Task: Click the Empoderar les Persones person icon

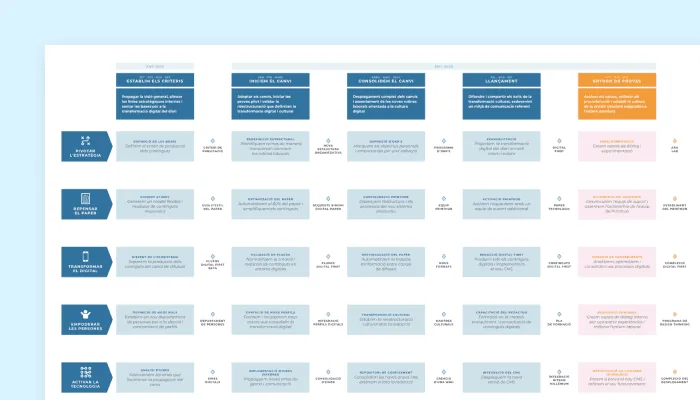Action: [x=85, y=314]
